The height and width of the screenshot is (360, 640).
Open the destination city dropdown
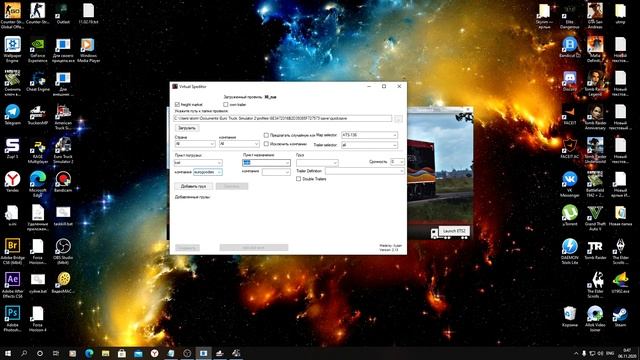tap(266, 163)
